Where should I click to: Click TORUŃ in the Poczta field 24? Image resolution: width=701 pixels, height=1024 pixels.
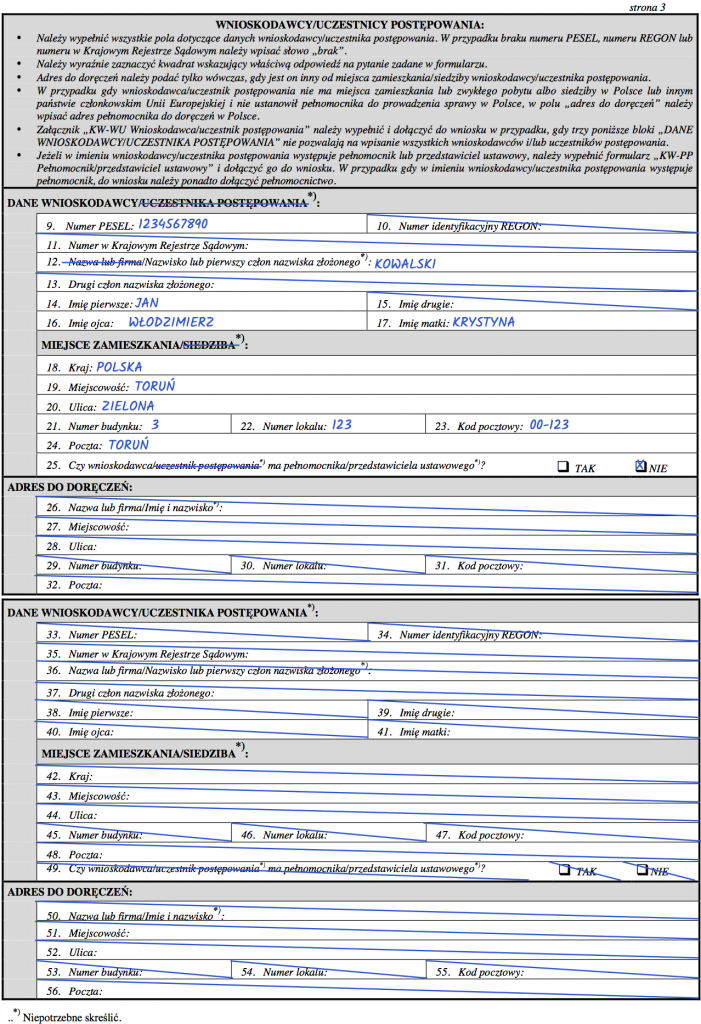point(129,445)
